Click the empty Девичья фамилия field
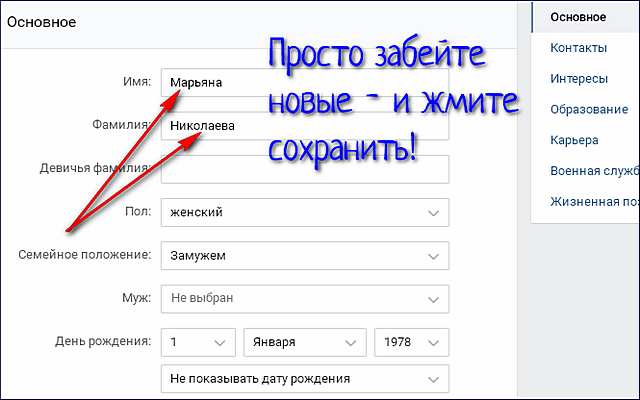Image resolution: width=640 pixels, height=400 pixels. 304,169
